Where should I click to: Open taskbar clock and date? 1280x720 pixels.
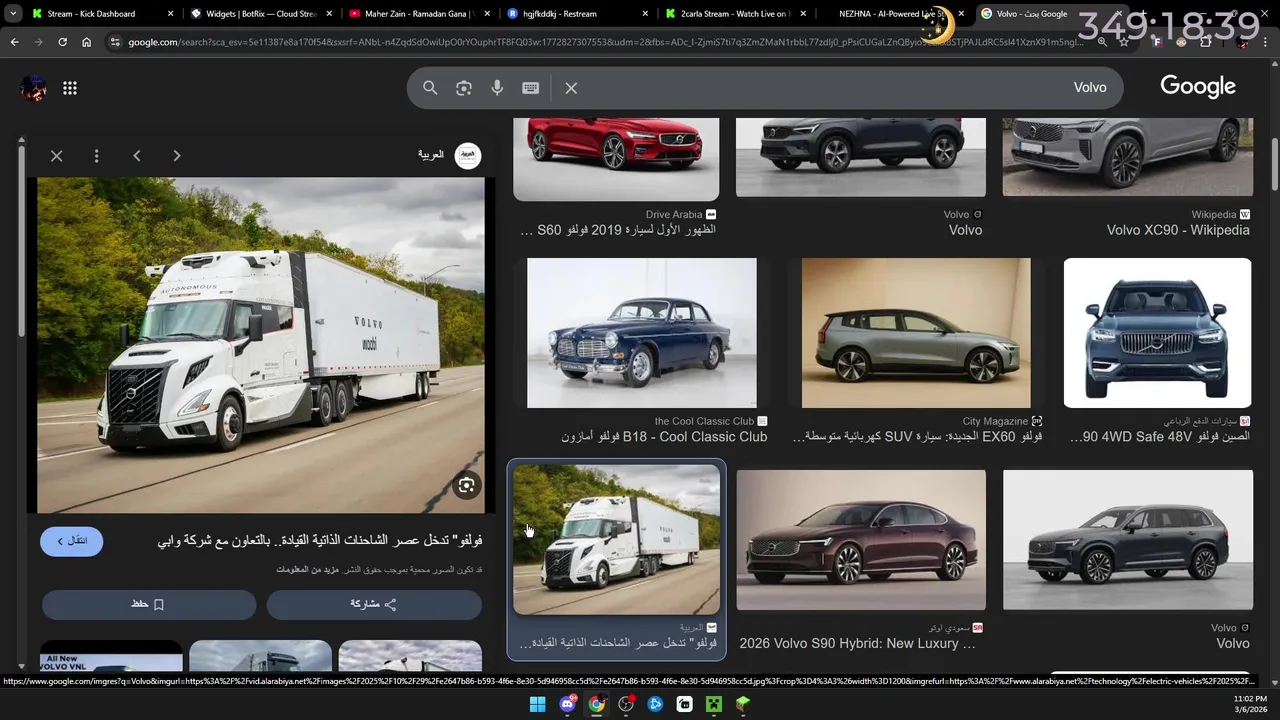point(1250,704)
